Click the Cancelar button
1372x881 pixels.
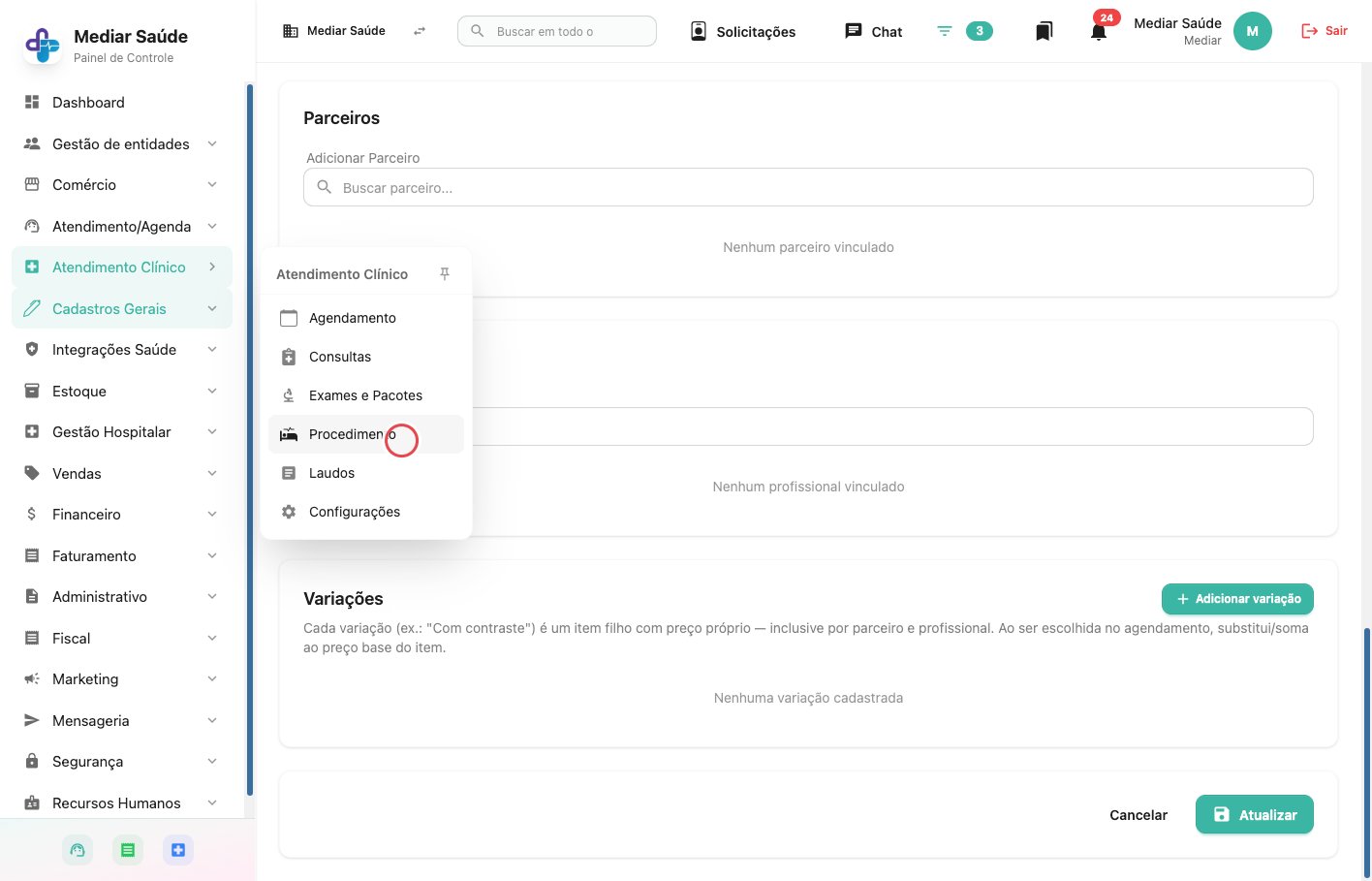pyautogui.click(x=1138, y=815)
